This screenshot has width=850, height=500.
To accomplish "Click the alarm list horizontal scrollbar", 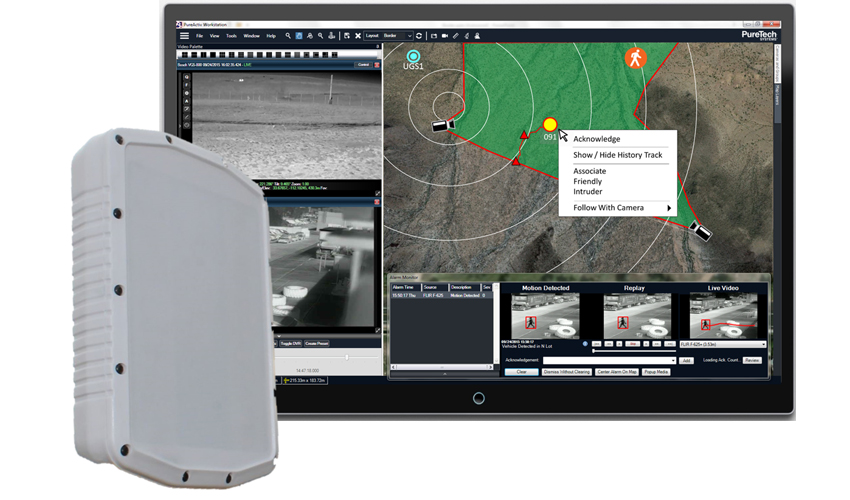I will (x=441, y=367).
